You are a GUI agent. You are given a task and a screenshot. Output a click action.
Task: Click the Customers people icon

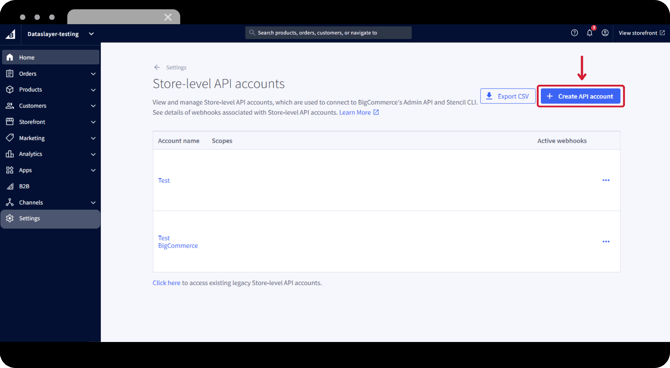pyautogui.click(x=10, y=106)
